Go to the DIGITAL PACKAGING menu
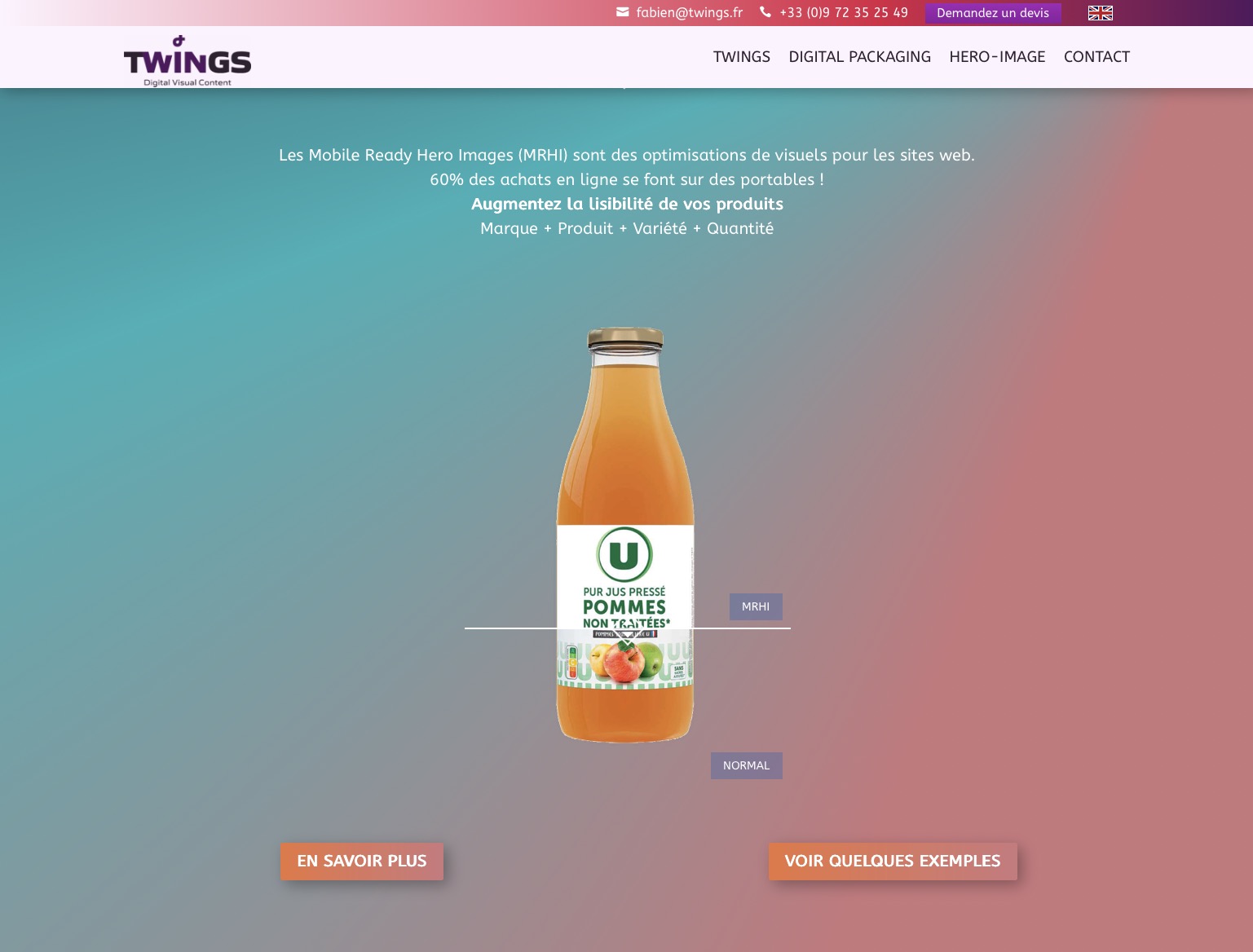 [859, 57]
